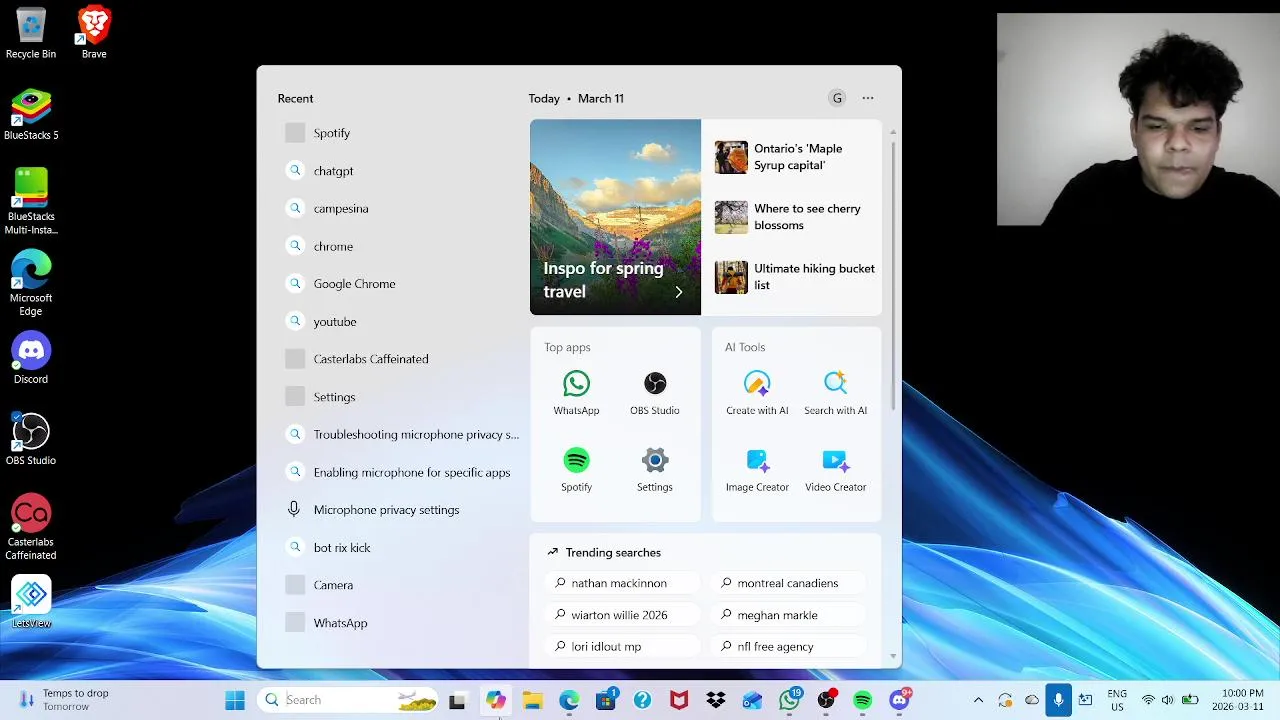
Task: Select recent search bot rix kick
Action: point(400,548)
